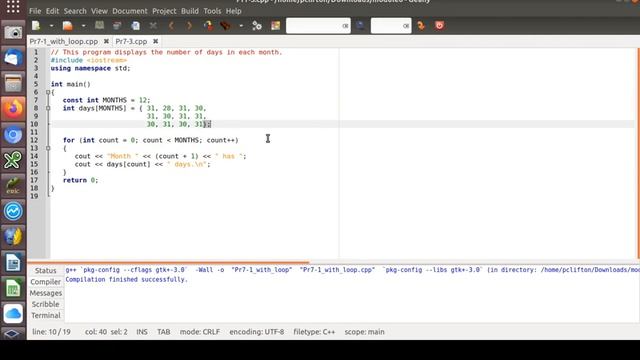Click the g++ pkg-config compiler command line

coord(352,270)
